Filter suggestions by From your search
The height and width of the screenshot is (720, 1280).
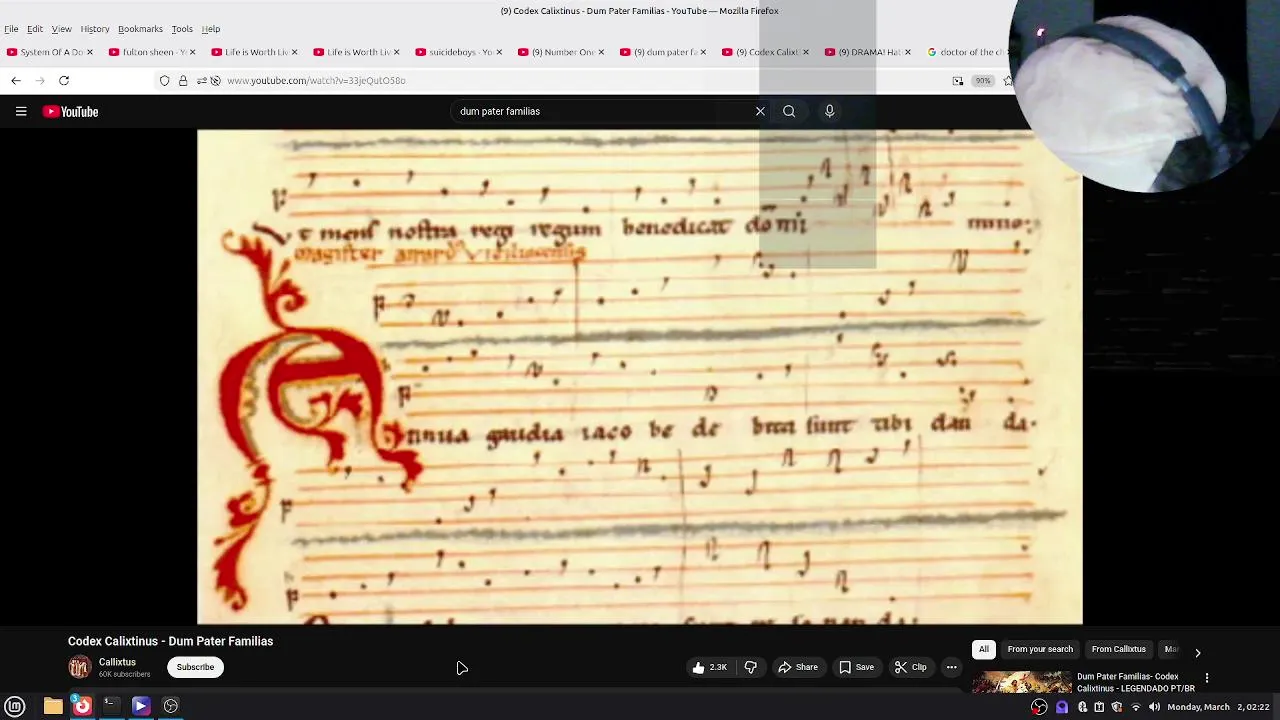pyautogui.click(x=1040, y=649)
